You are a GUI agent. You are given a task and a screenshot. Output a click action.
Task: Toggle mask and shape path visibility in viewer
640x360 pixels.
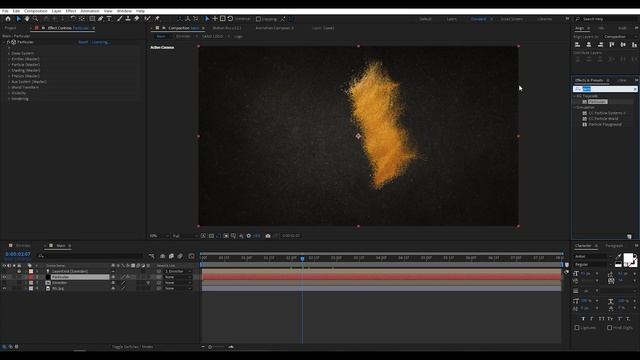tap(219, 236)
